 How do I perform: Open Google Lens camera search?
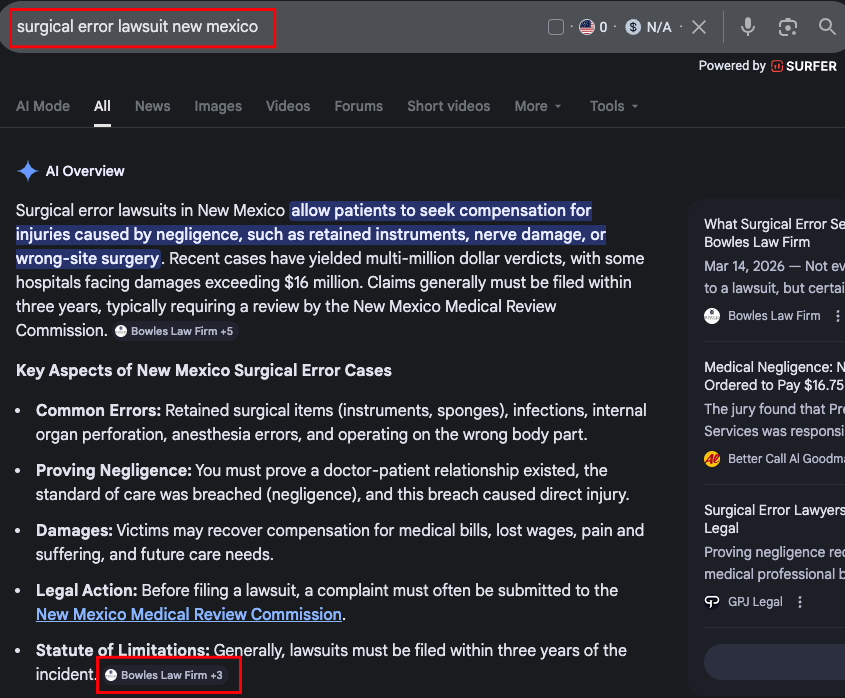(787, 27)
